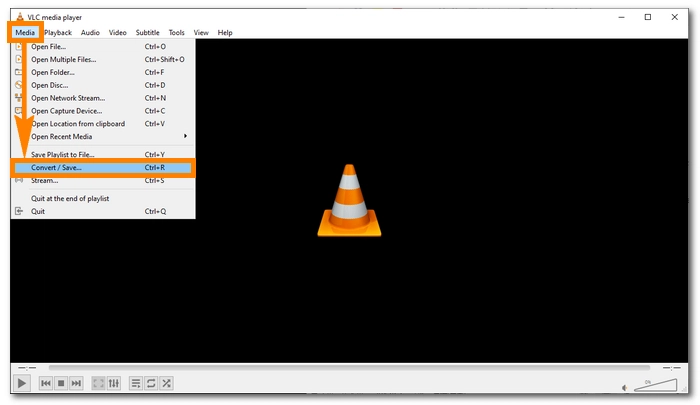The image size is (700, 405).
Task: Expand Open Recent Media submenu
Action: tap(103, 137)
